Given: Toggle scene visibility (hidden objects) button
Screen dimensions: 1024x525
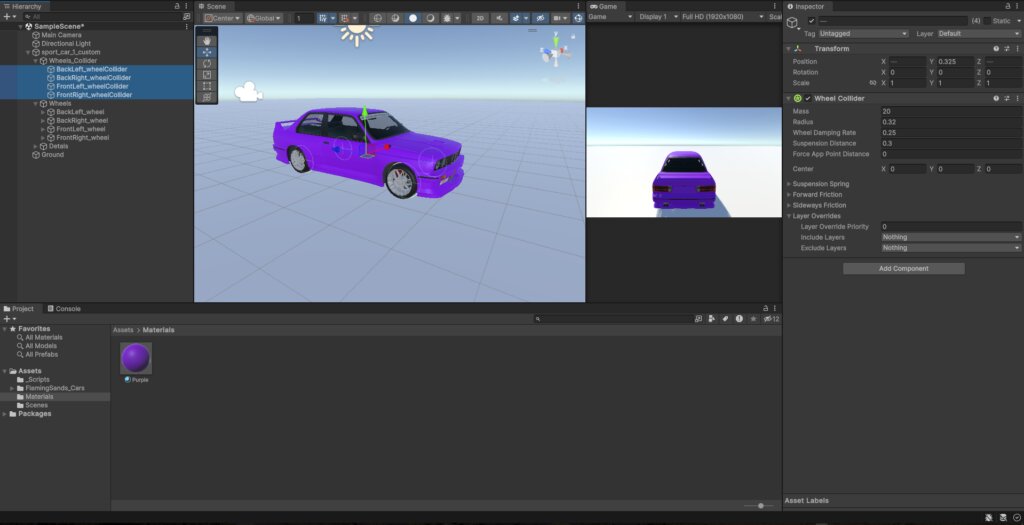Looking at the screenshot, I should (540, 18).
